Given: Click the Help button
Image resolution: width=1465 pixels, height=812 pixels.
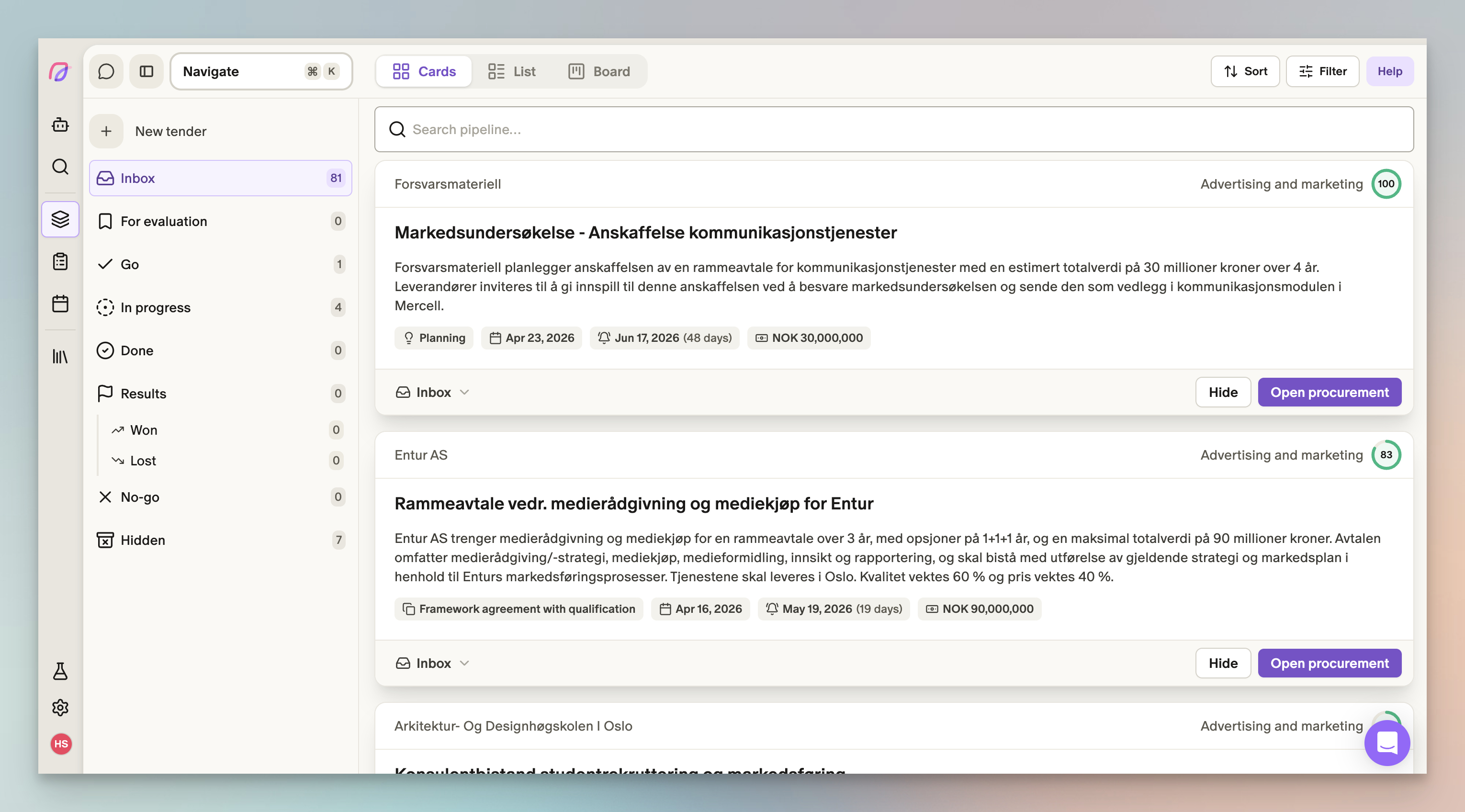Looking at the screenshot, I should [x=1390, y=71].
